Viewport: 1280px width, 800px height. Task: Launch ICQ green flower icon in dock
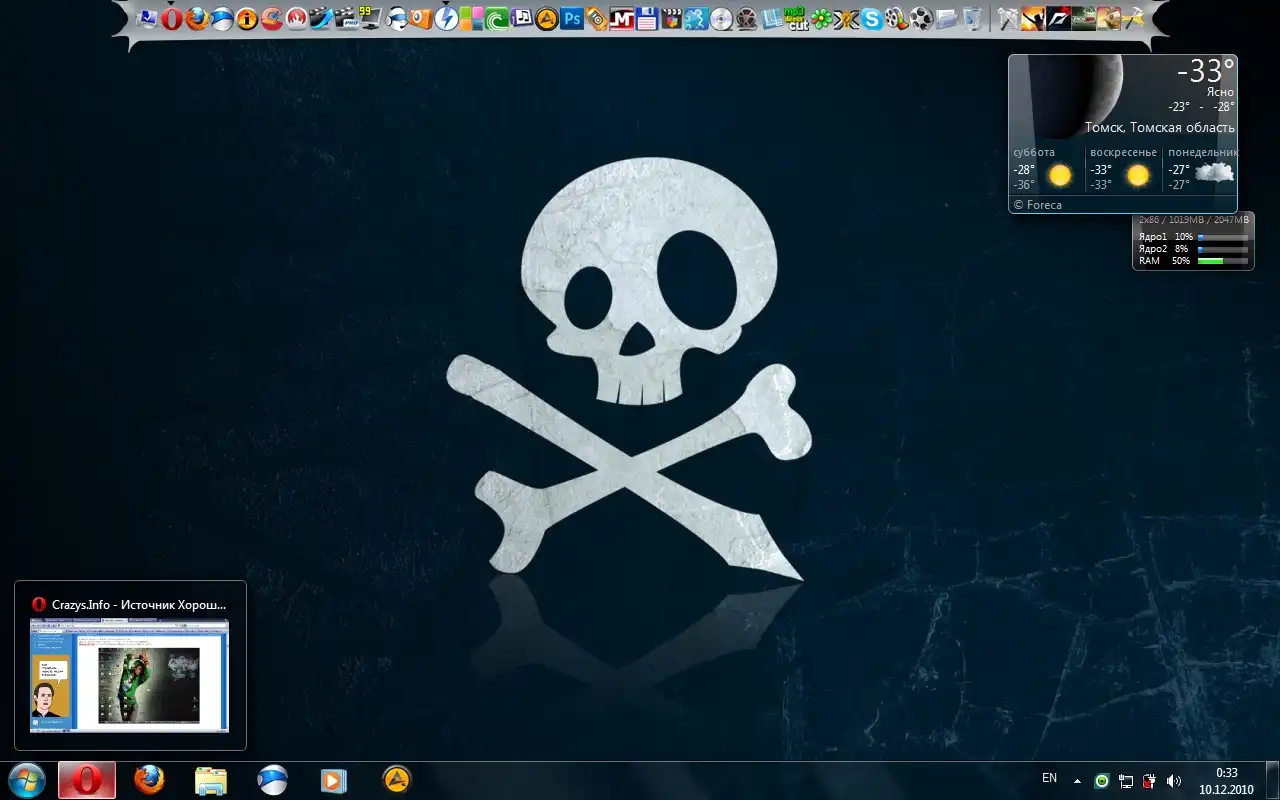(821, 18)
